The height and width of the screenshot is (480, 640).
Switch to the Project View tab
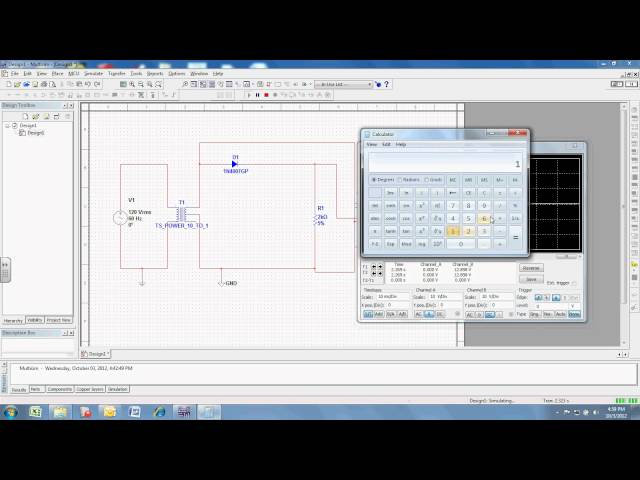[x=59, y=320]
